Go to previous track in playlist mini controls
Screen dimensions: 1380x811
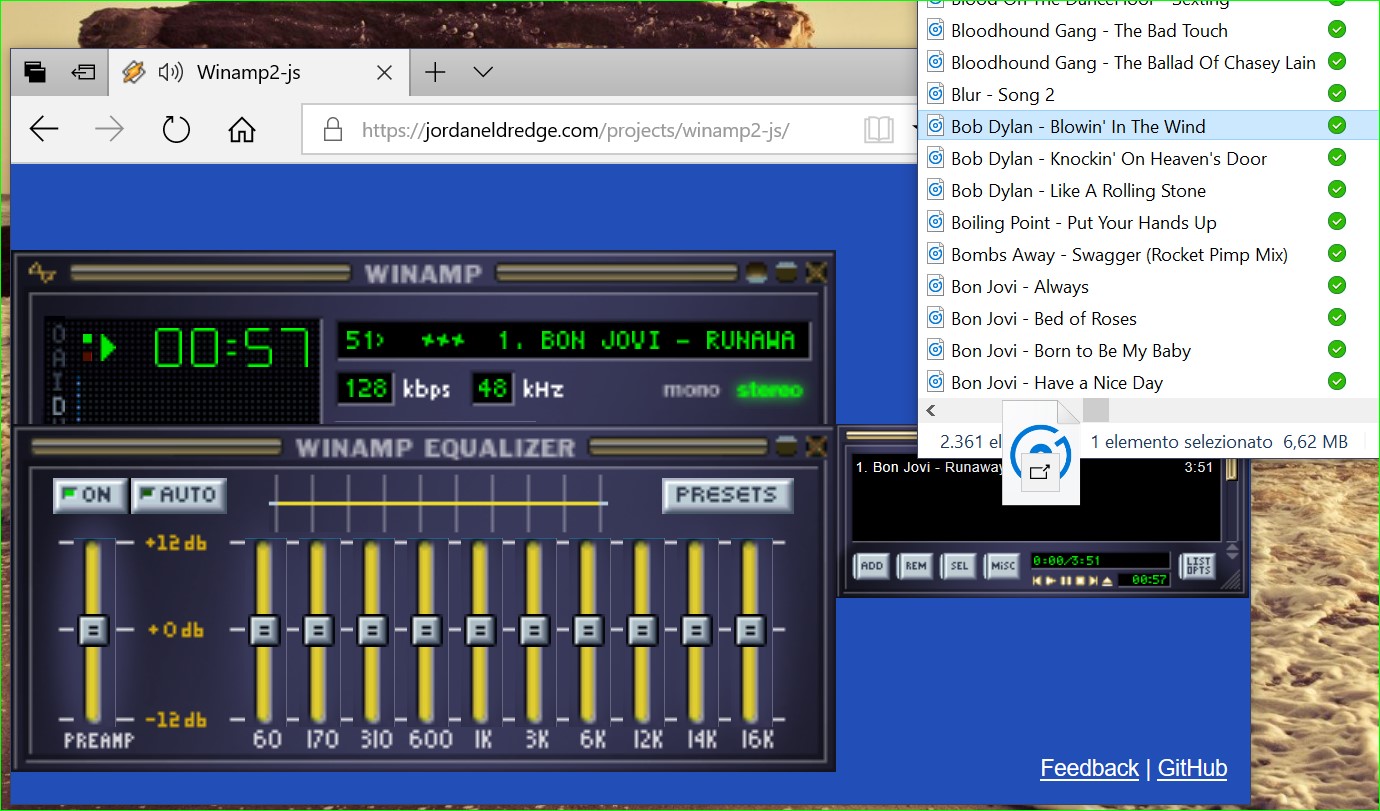(x=1037, y=581)
